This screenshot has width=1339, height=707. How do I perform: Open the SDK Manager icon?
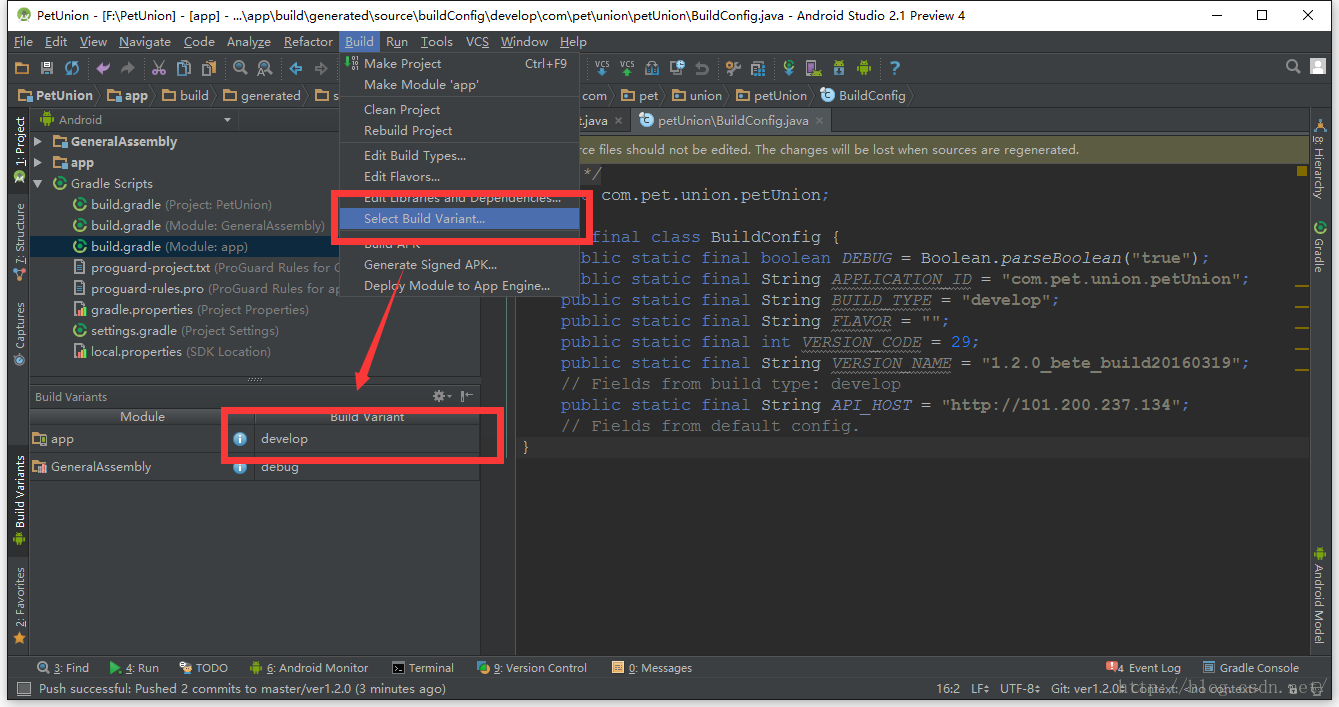pyautogui.click(x=839, y=68)
